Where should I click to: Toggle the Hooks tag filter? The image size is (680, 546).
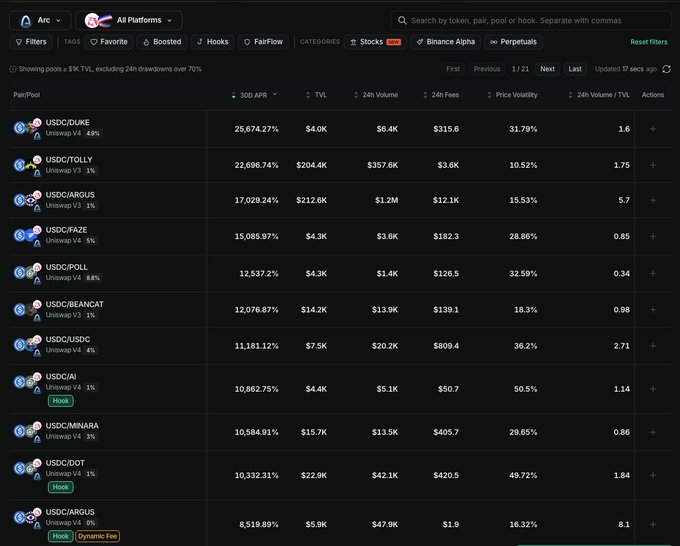click(212, 42)
